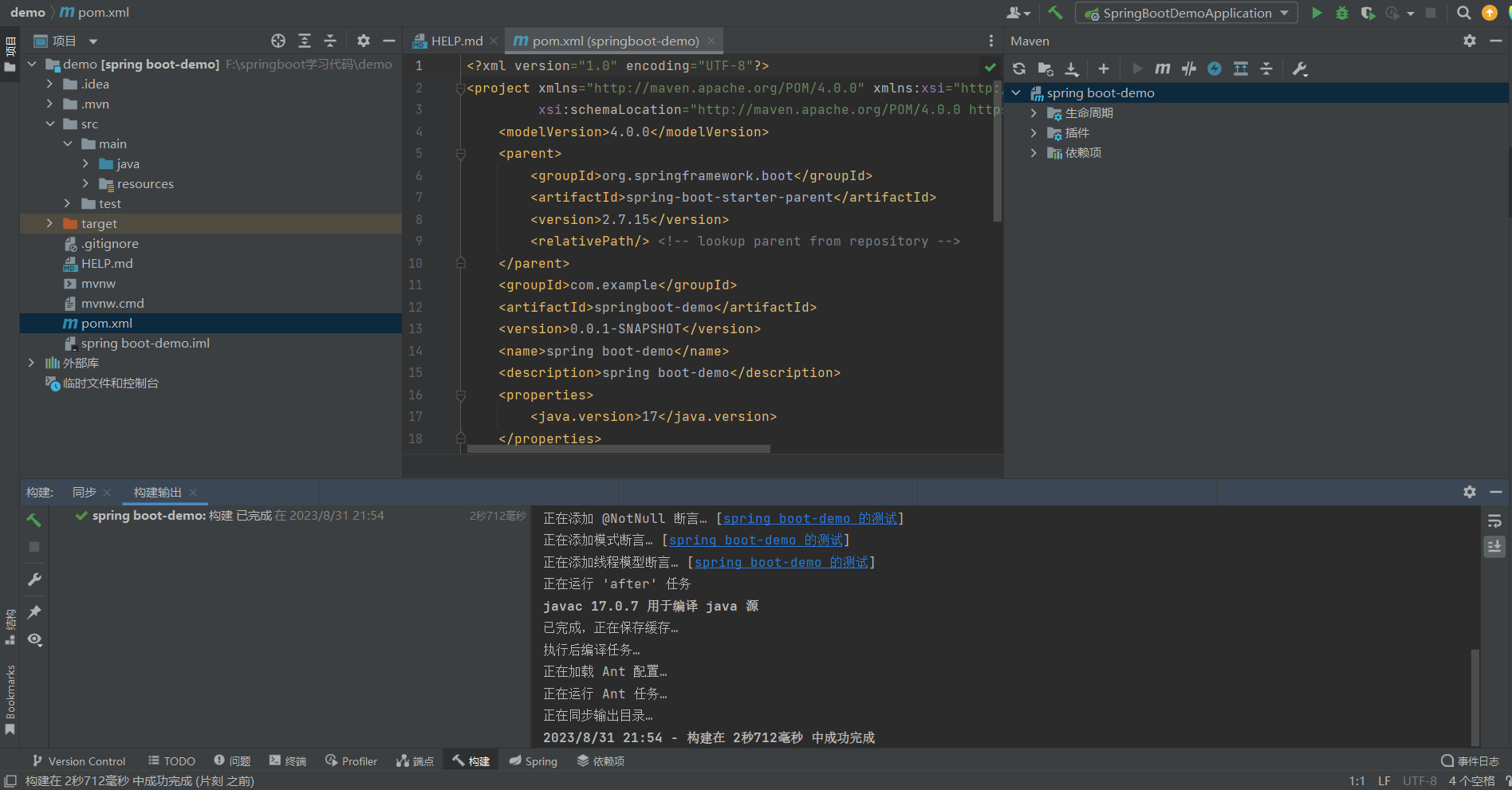
Task: Hide the Maven tool window
Action: click(1496, 41)
